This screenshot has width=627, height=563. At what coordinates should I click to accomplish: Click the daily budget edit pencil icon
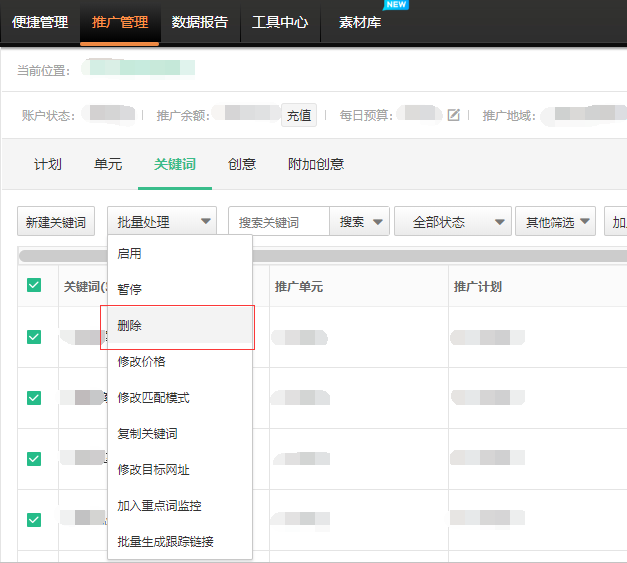(453, 115)
